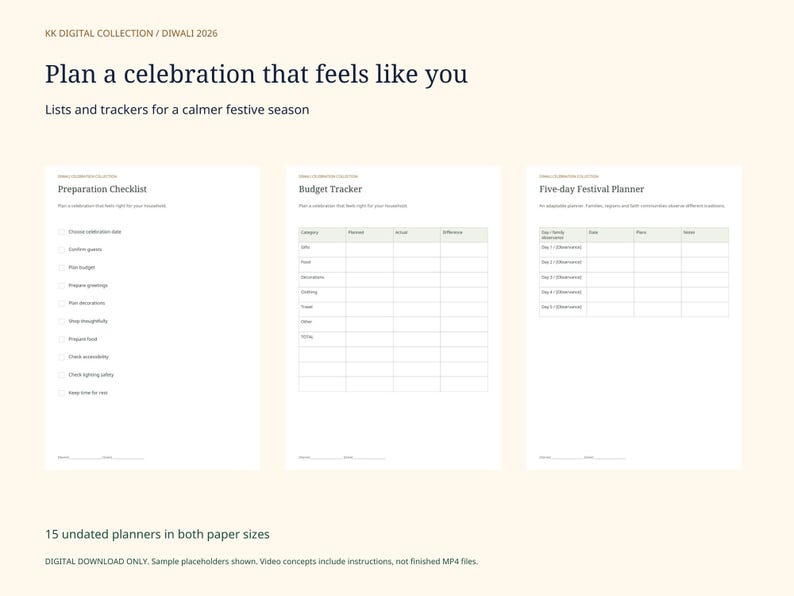Viewport: 794px width, 596px height.
Task: Select the 'Date' column header in Festival Planner
Action: click(610, 234)
